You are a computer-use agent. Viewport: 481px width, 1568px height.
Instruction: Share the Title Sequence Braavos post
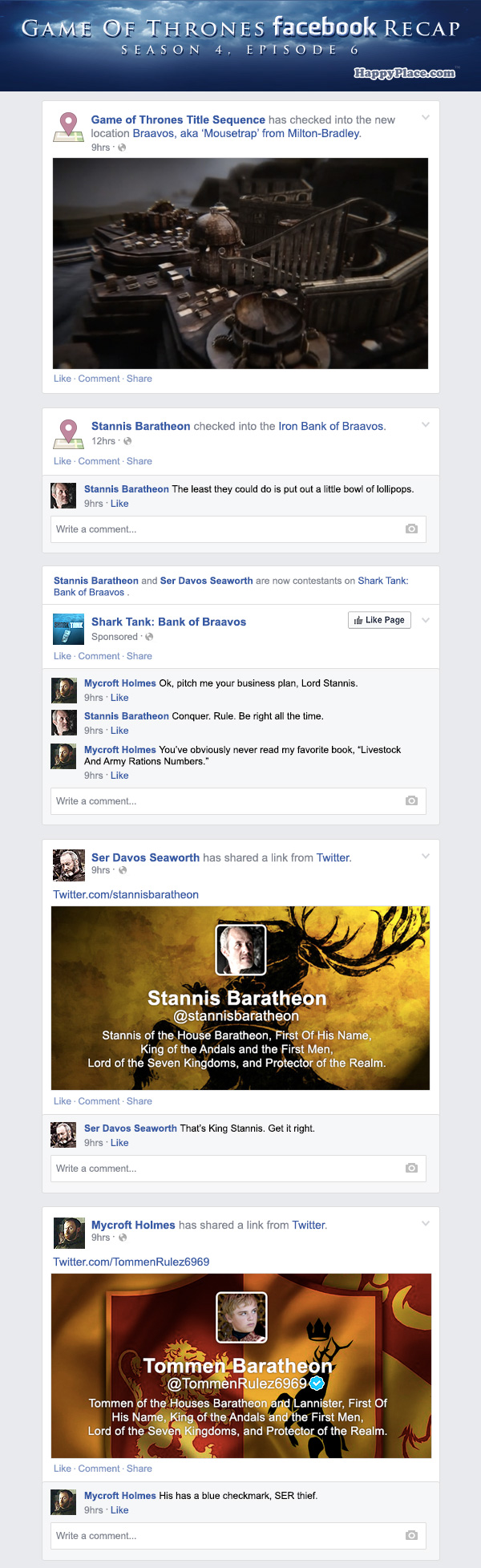(139, 379)
